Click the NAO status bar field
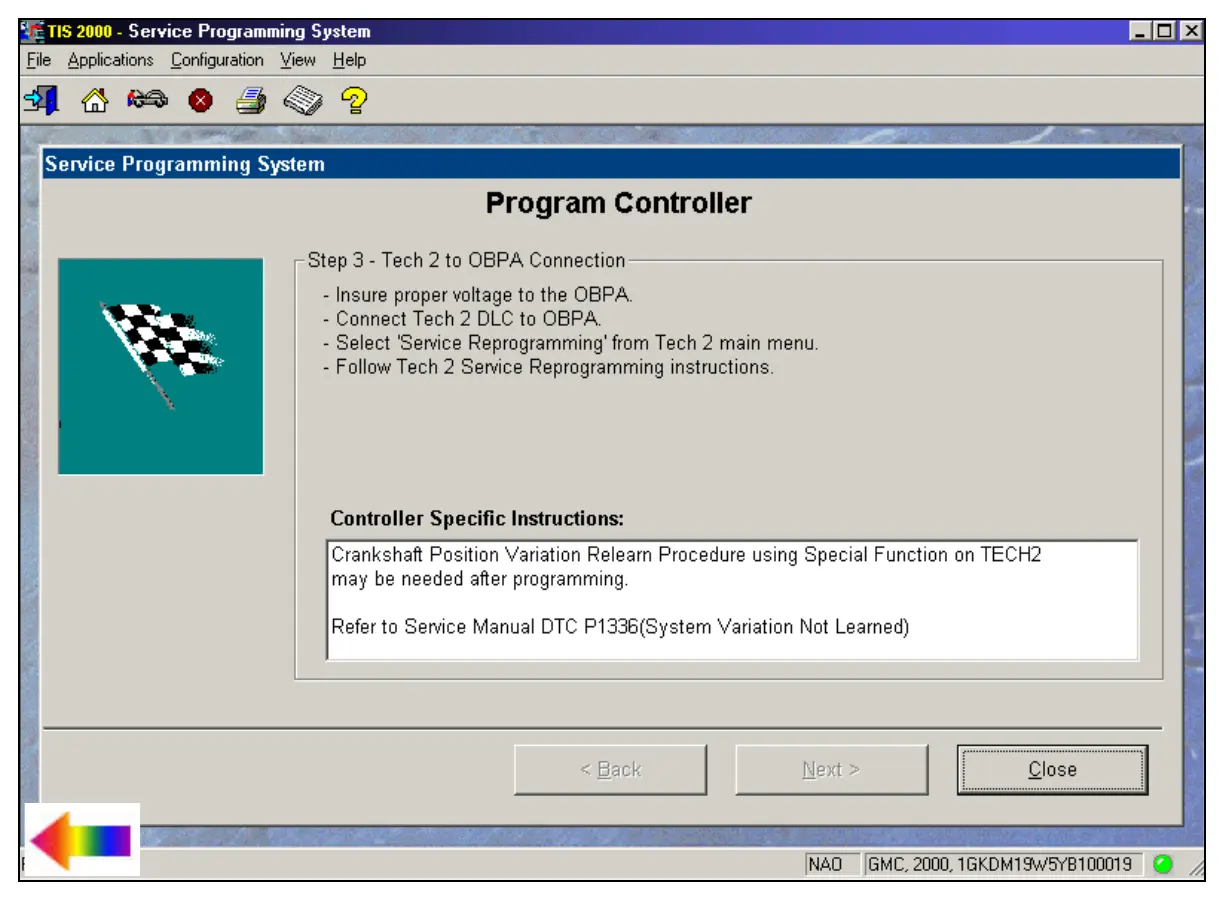1224x900 pixels. pyautogui.click(x=831, y=864)
